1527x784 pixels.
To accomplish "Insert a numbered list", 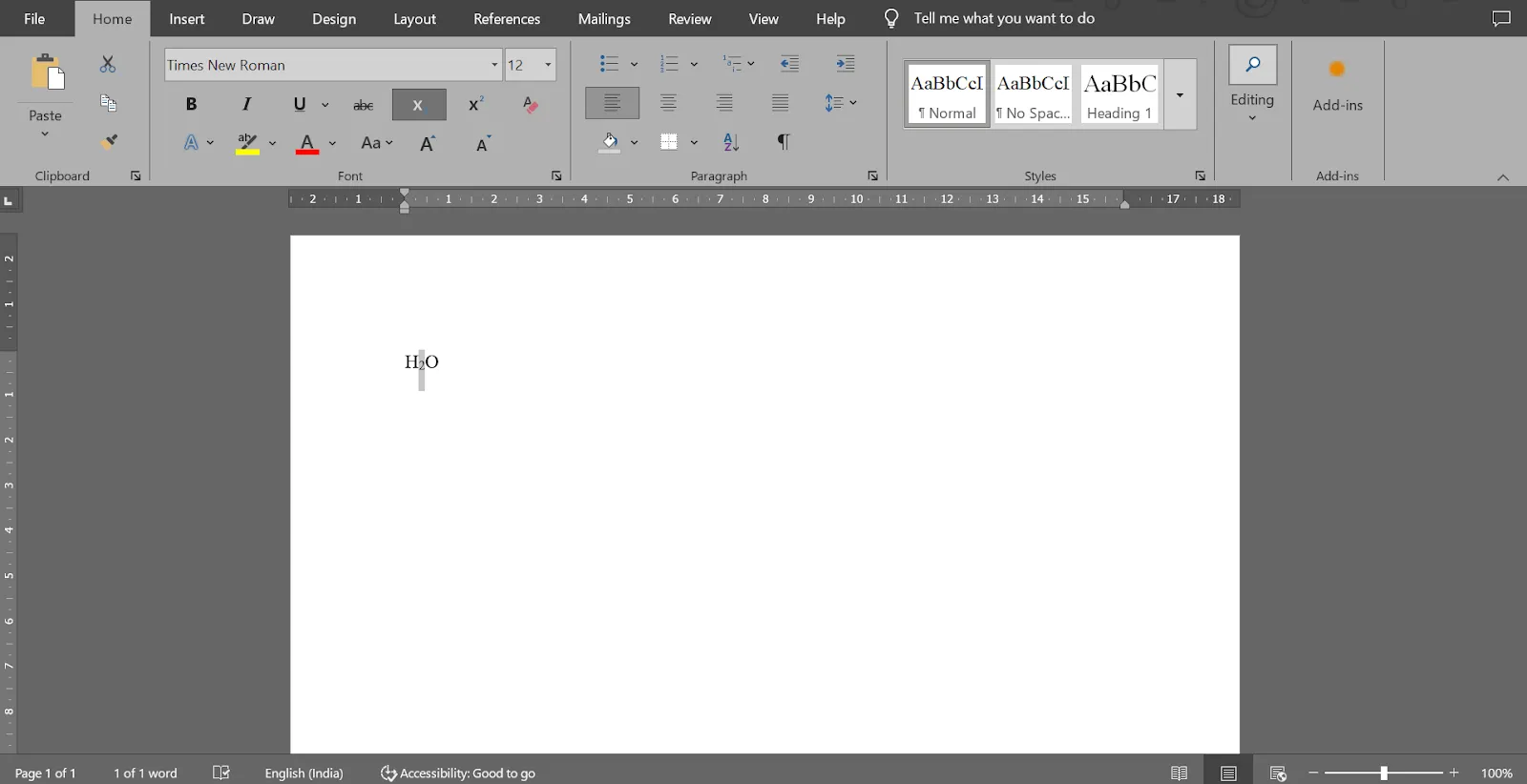I will coord(669,64).
